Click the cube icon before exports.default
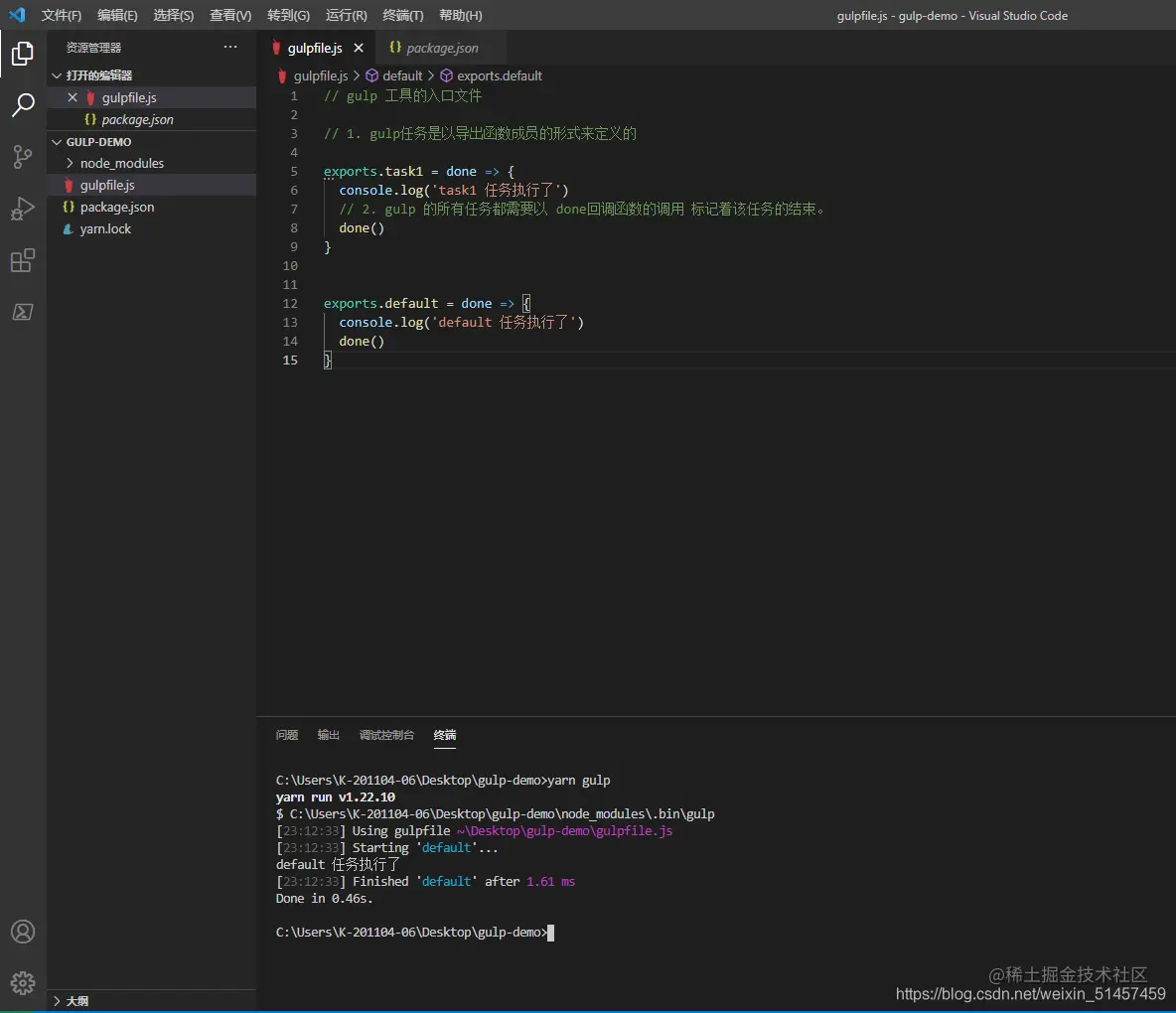This screenshot has width=1176, height=1013. pyautogui.click(x=446, y=75)
